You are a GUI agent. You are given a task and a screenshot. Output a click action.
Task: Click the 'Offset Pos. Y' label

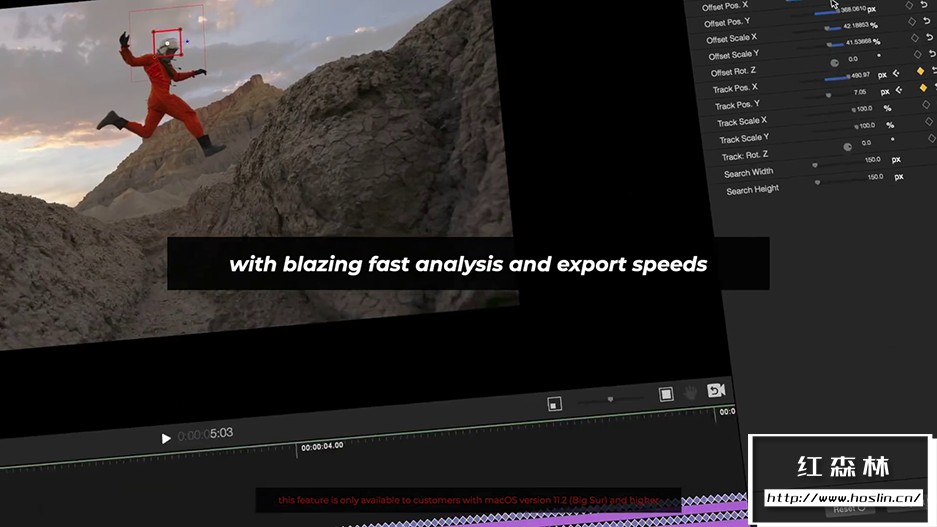coord(727,23)
